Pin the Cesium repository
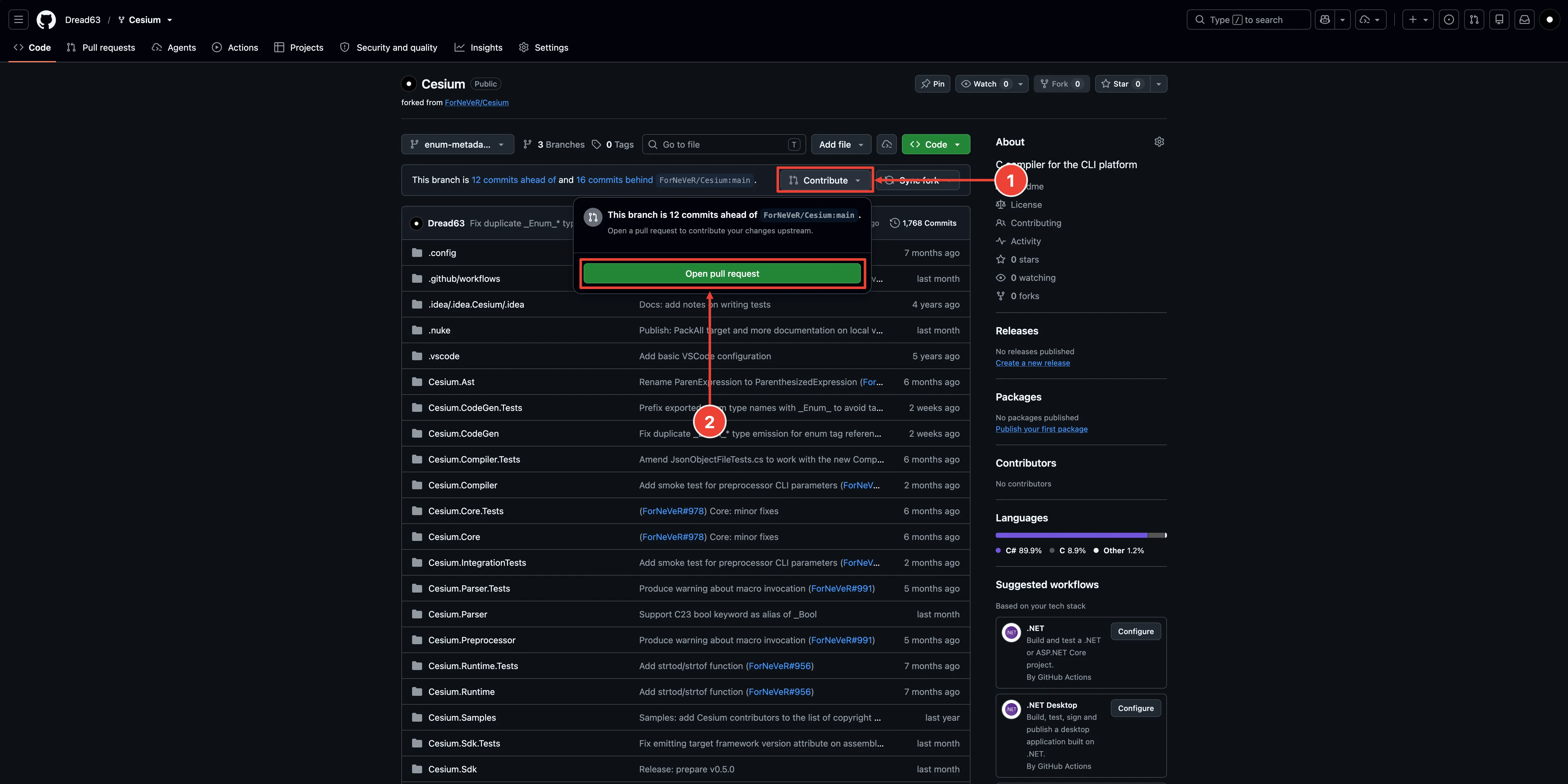 pos(932,84)
